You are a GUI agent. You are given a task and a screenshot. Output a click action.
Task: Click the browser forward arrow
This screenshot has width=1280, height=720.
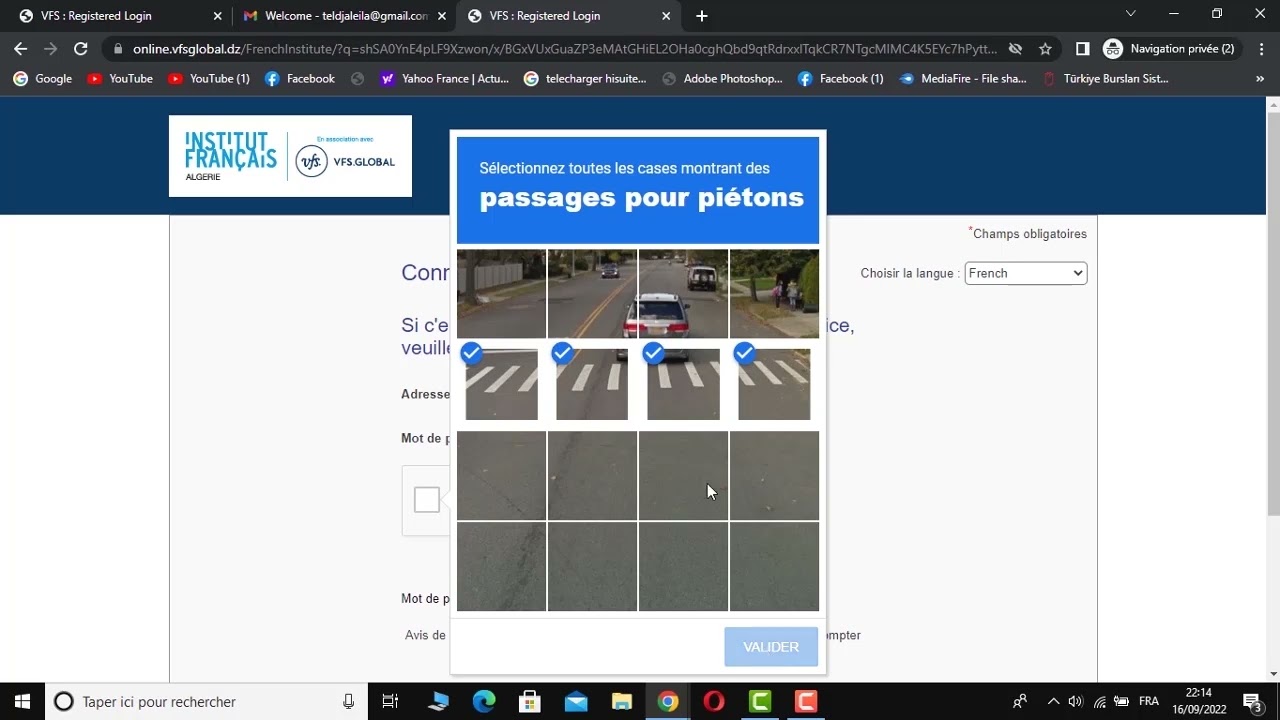51,48
